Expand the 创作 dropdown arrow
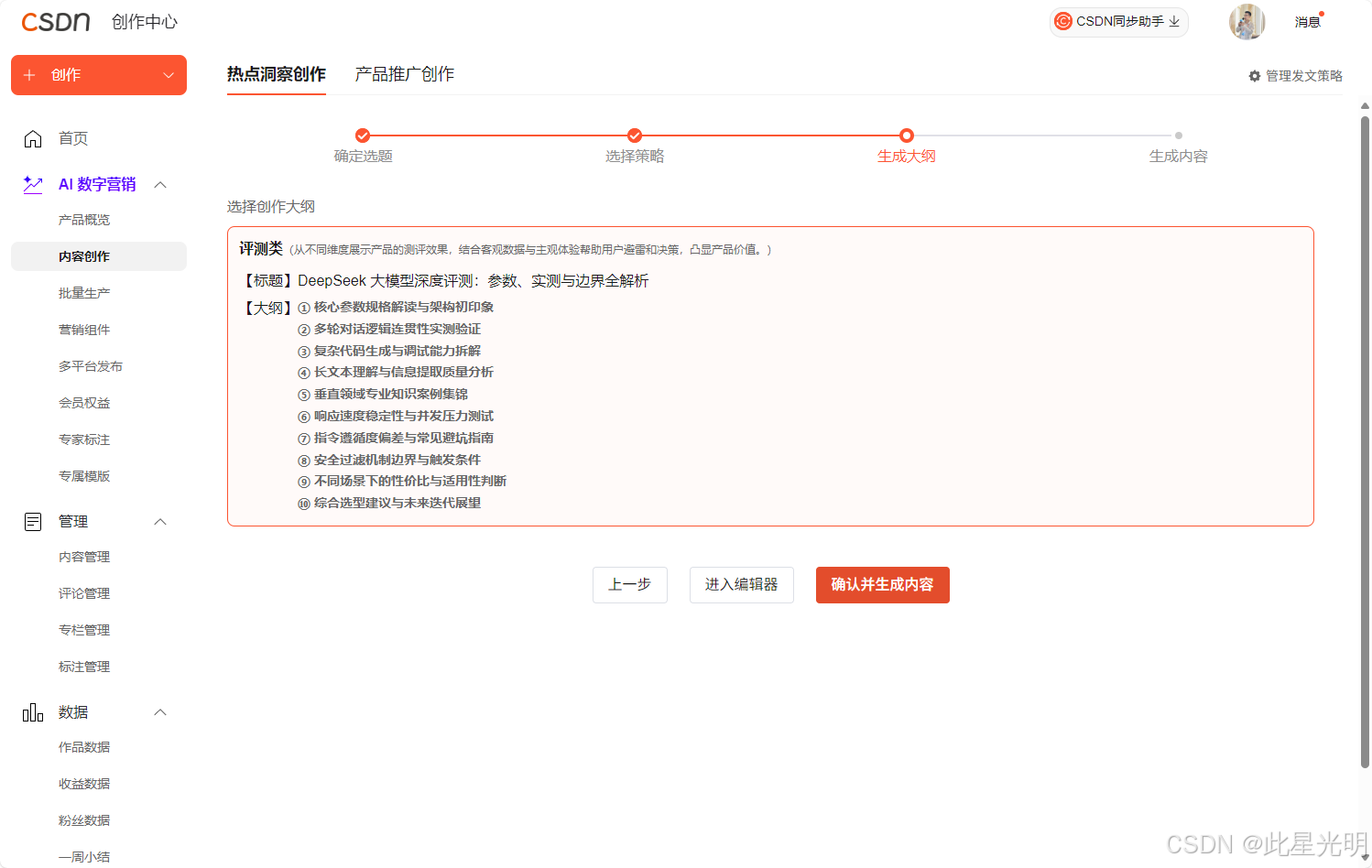Image resolution: width=1372 pixels, height=868 pixels. [169, 75]
